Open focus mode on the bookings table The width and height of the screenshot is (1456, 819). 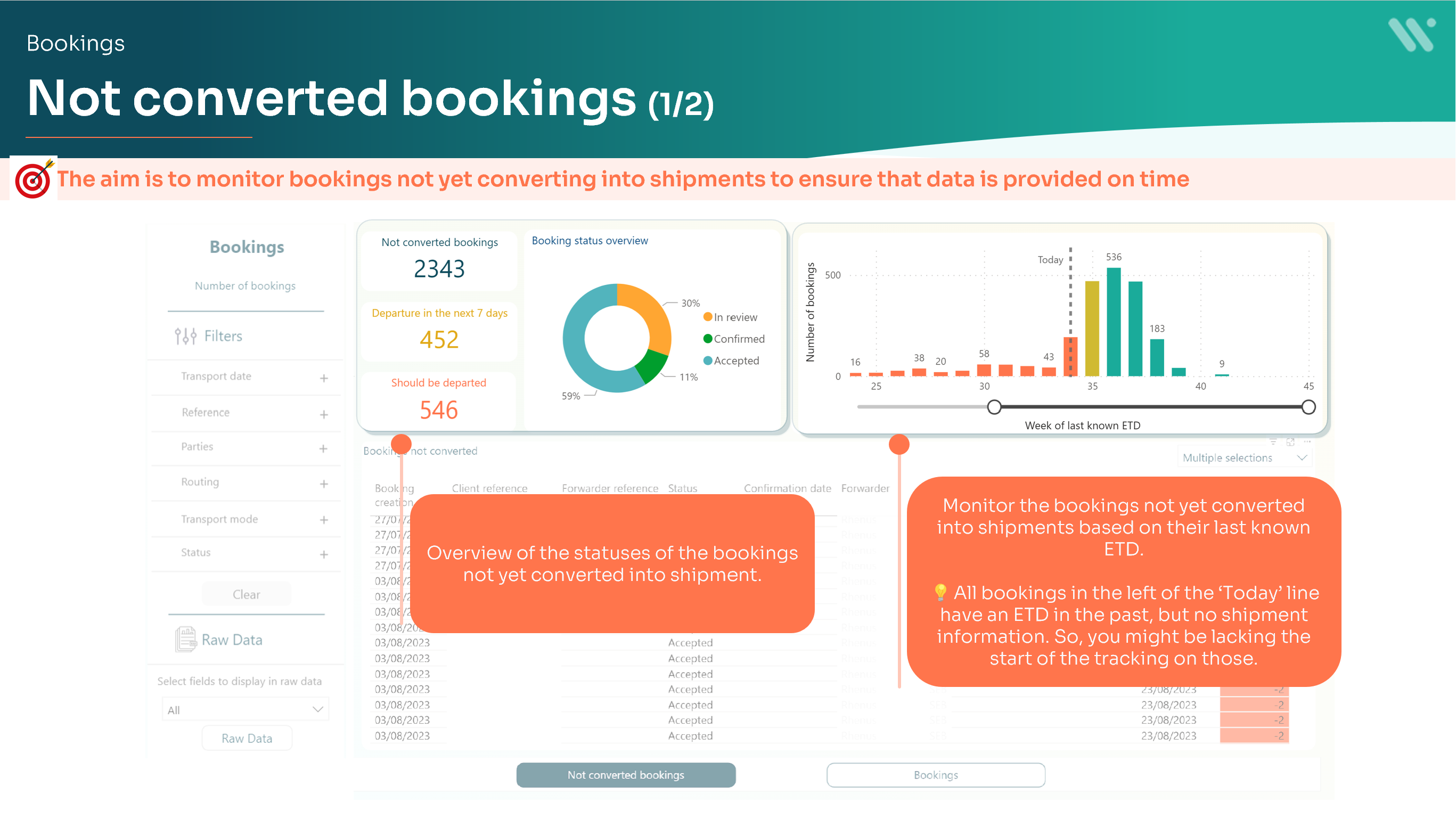[1290, 442]
